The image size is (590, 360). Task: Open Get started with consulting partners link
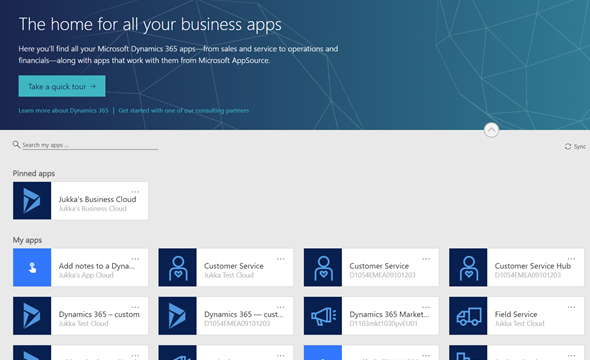pos(184,111)
